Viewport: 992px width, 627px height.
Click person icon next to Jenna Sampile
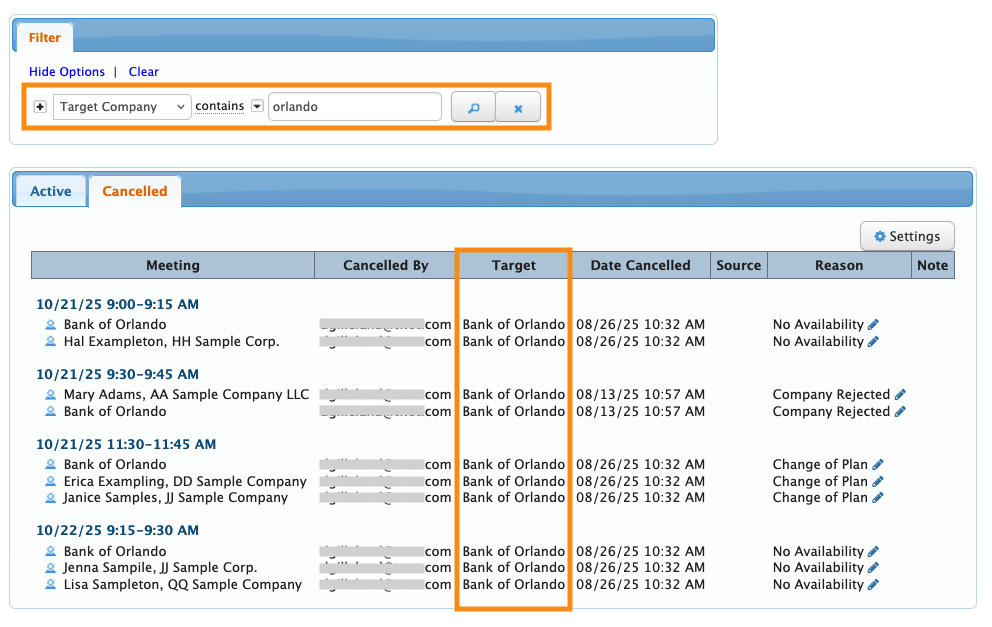pyautogui.click(x=51, y=568)
